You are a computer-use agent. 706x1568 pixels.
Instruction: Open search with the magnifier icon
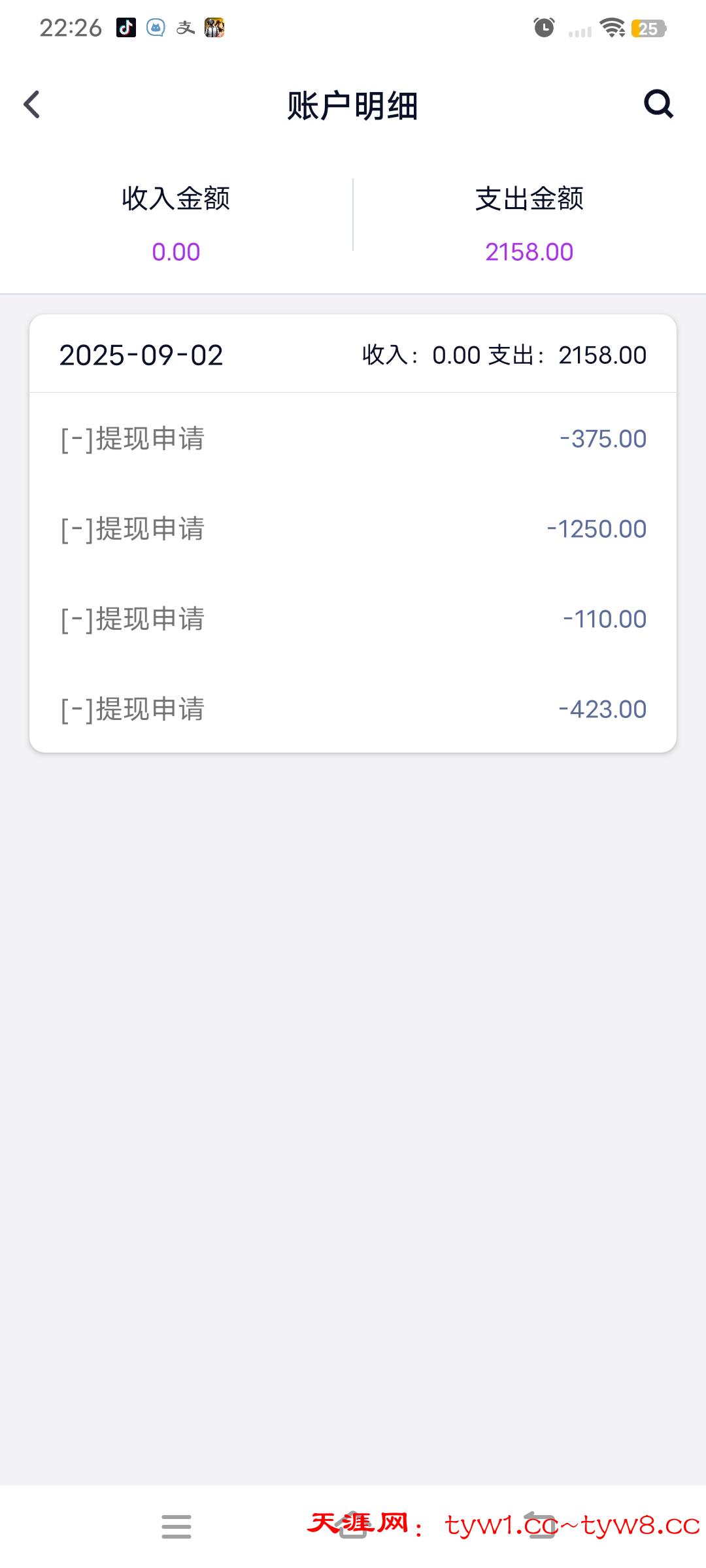tap(658, 104)
